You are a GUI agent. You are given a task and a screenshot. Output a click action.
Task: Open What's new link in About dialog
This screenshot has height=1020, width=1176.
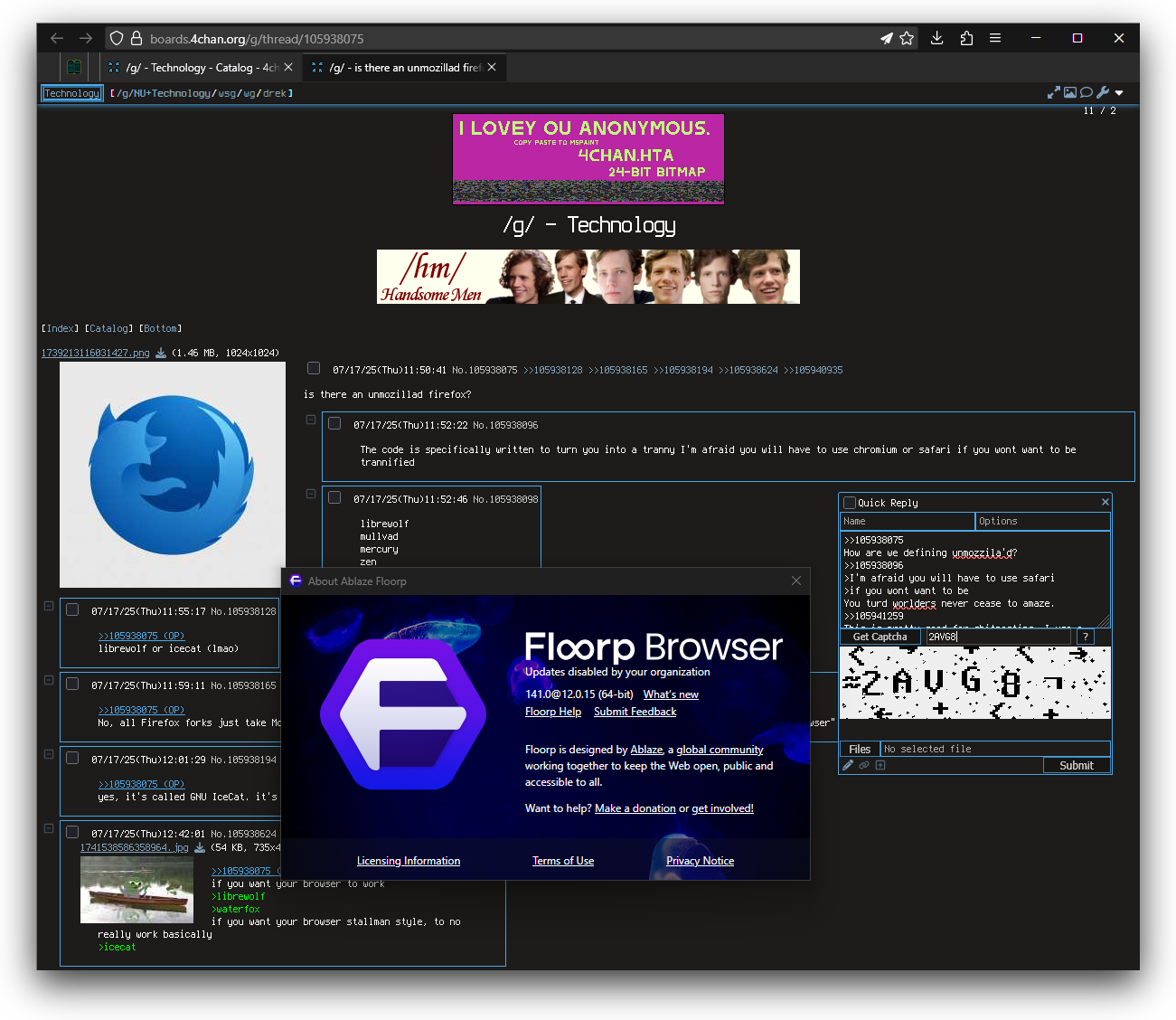tap(671, 694)
